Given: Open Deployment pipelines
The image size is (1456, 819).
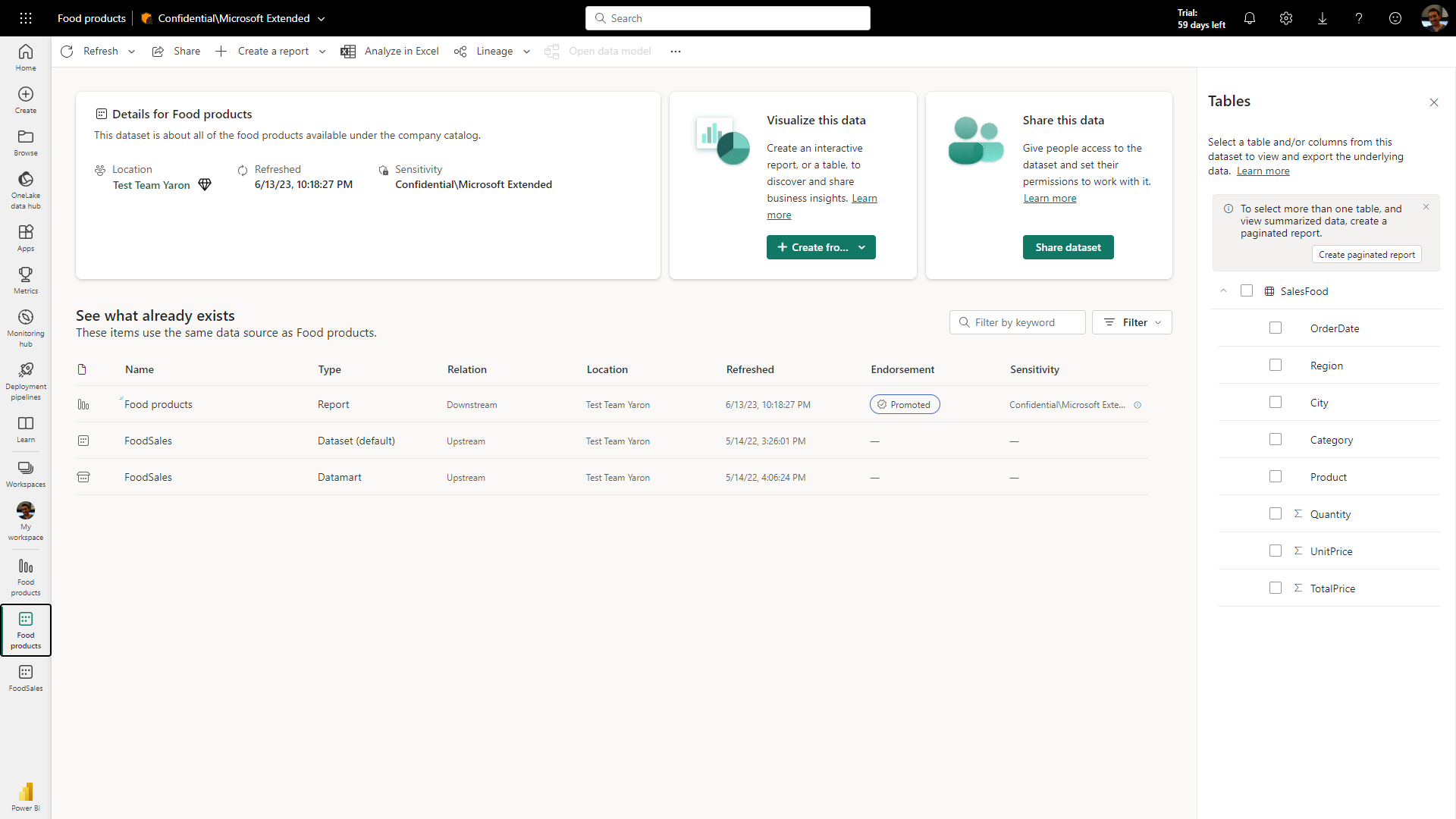Looking at the screenshot, I should (26, 381).
